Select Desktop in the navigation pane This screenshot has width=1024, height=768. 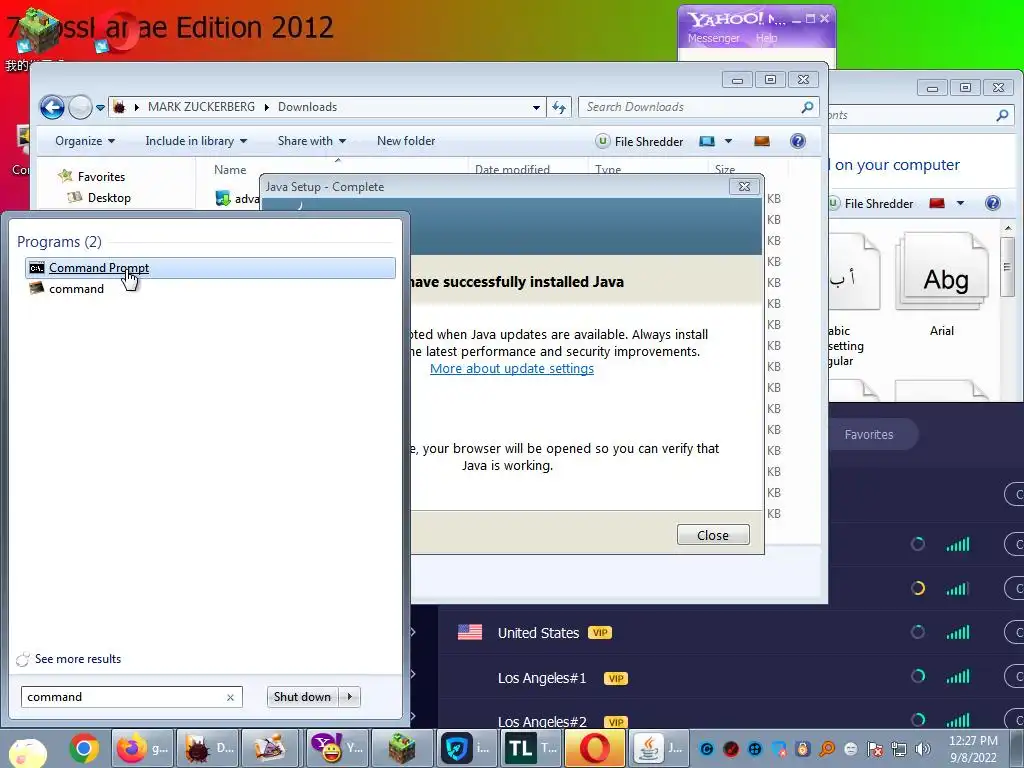(108, 198)
